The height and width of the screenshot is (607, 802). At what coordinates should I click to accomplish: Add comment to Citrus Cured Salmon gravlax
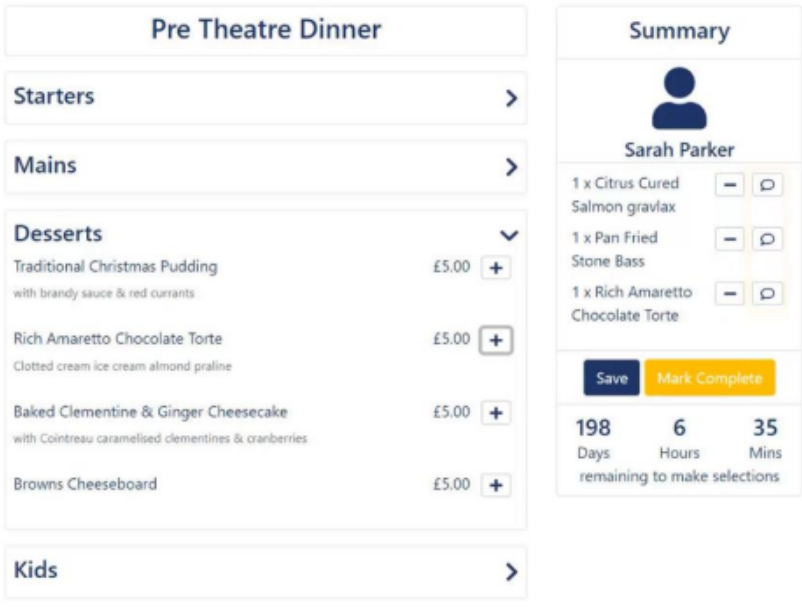tap(767, 185)
